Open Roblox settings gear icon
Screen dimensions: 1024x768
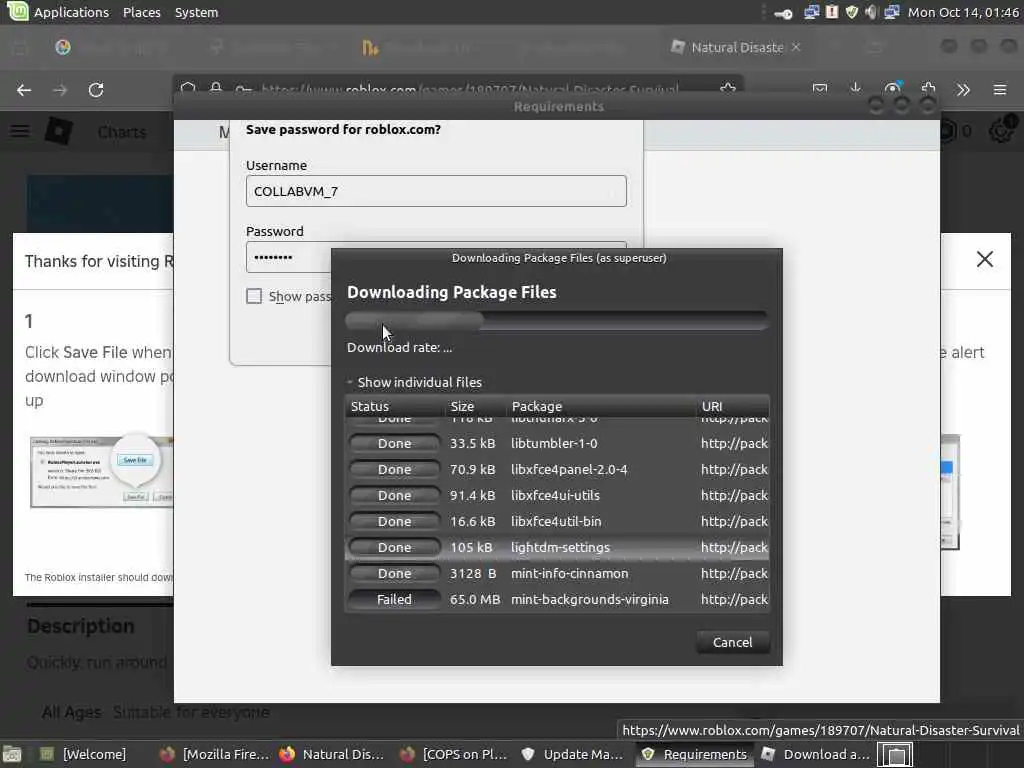click(1001, 131)
